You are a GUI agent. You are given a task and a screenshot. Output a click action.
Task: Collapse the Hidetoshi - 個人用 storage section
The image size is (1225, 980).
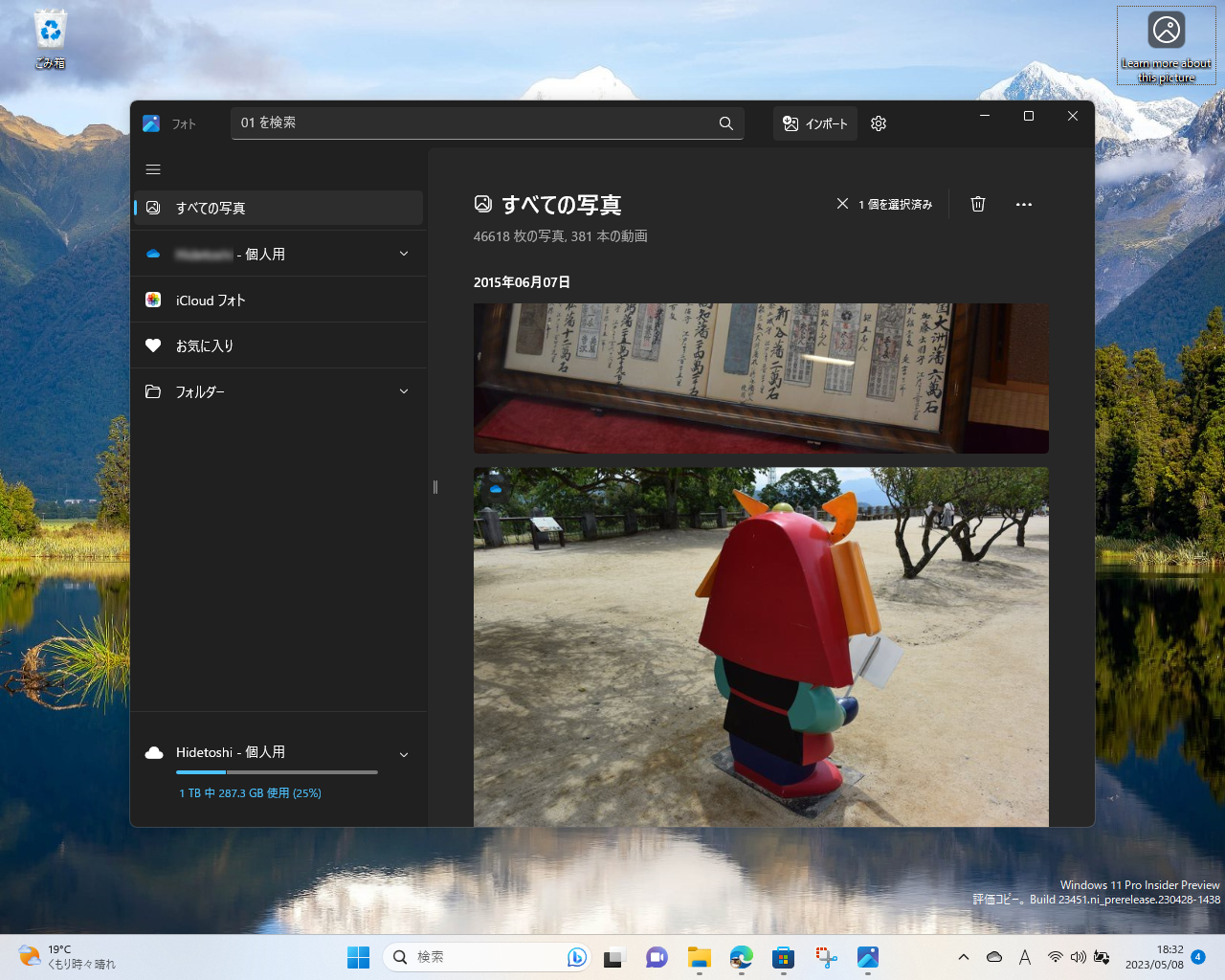(403, 753)
